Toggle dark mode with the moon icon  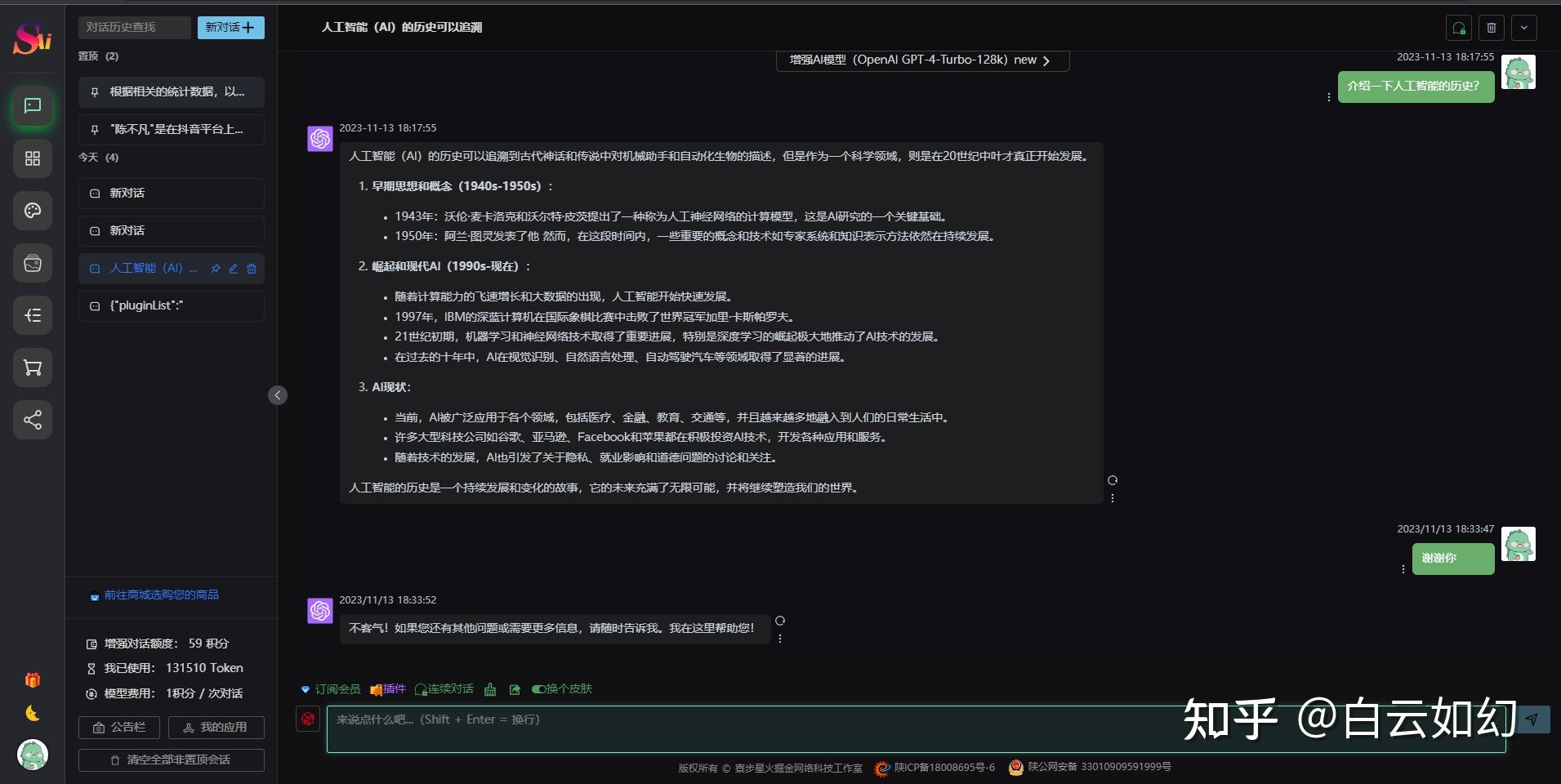33,713
